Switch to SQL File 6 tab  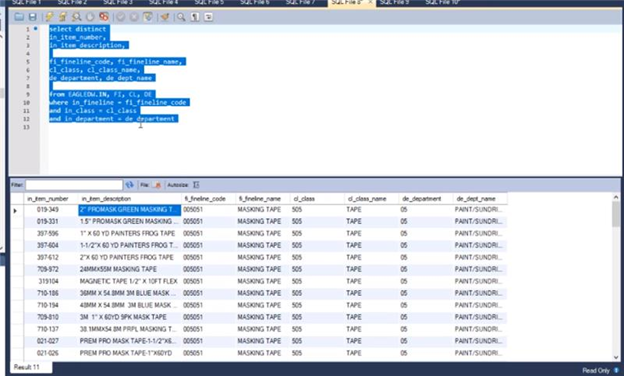(x=255, y=2)
